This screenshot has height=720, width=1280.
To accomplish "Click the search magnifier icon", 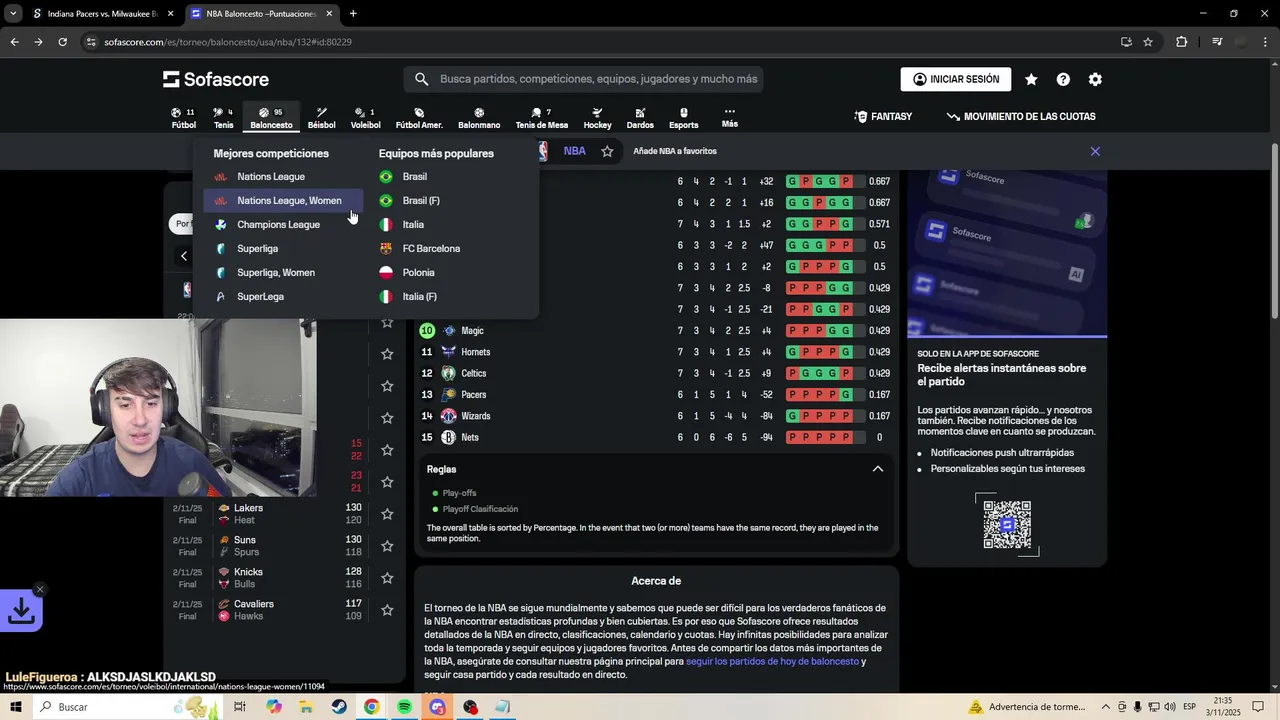I will tap(421, 79).
